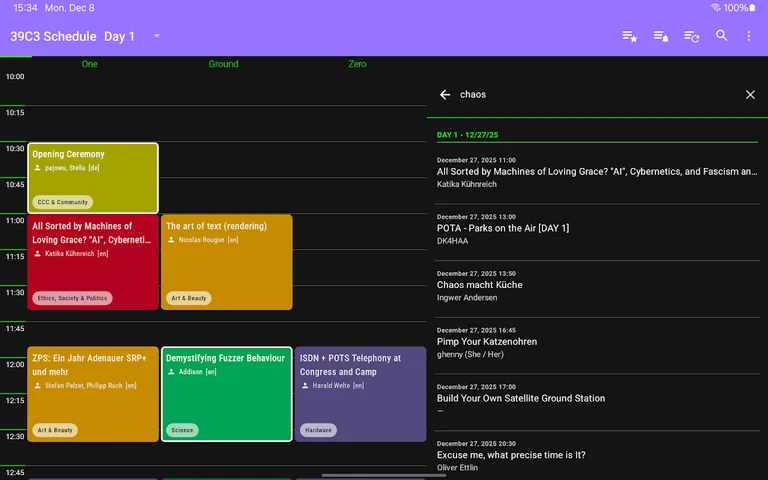
Task: Open the favorites list icon
Action: 629,36
